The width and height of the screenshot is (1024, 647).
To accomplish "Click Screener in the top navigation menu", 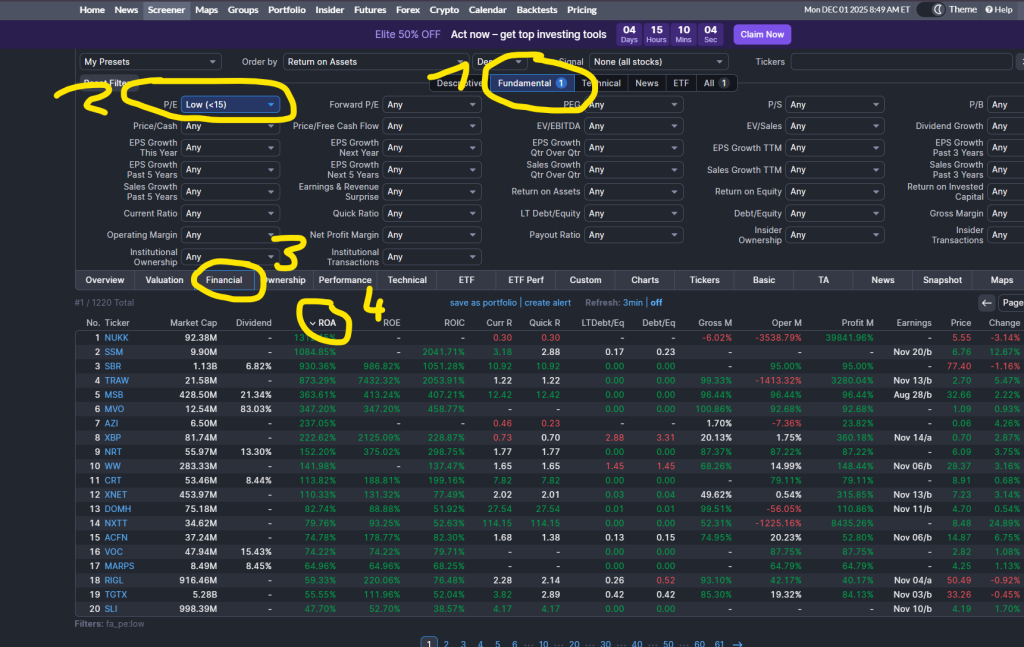I will [x=166, y=9].
